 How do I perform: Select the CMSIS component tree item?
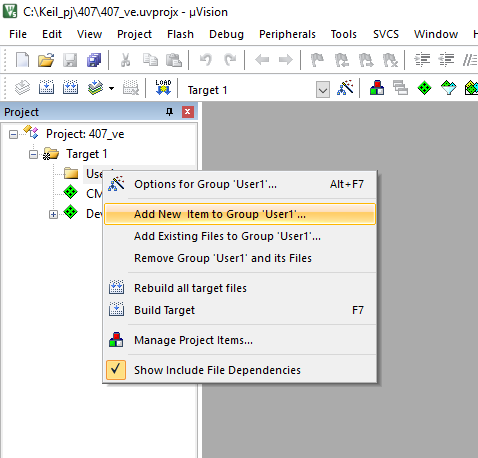click(x=93, y=193)
